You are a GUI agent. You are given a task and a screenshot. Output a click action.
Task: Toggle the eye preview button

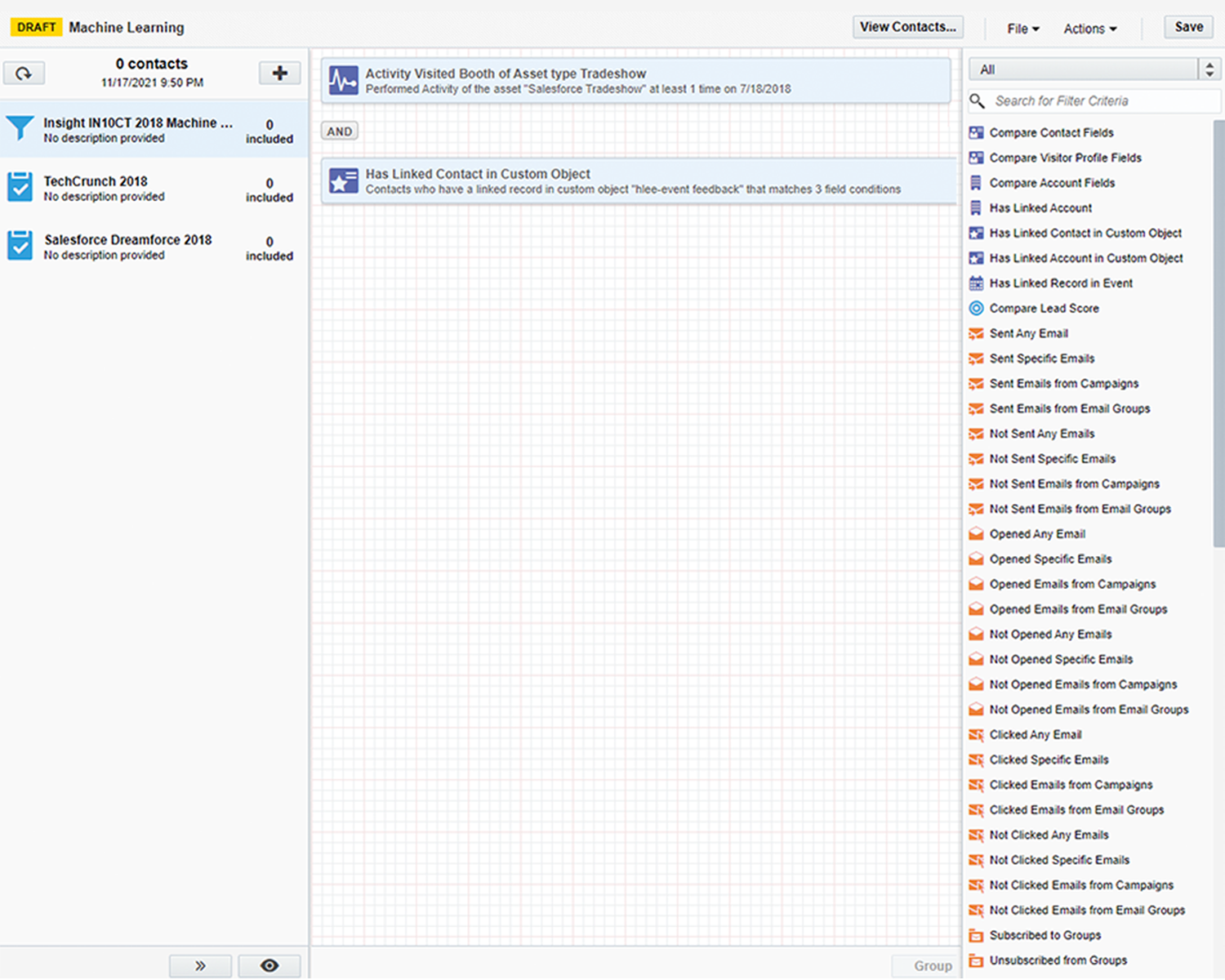click(x=269, y=965)
